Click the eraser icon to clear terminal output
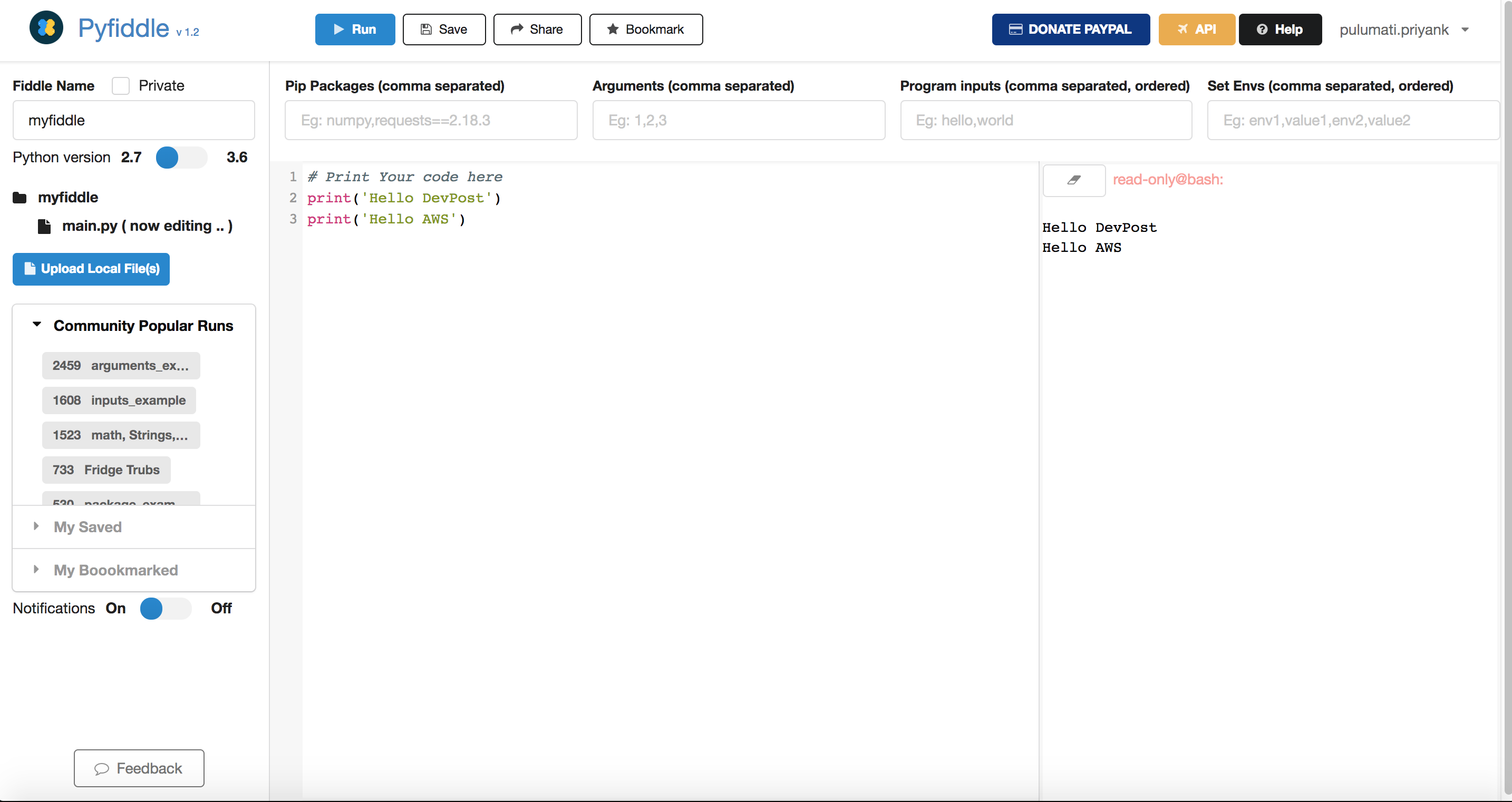This screenshot has height=802, width=1512. (x=1073, y=180)
